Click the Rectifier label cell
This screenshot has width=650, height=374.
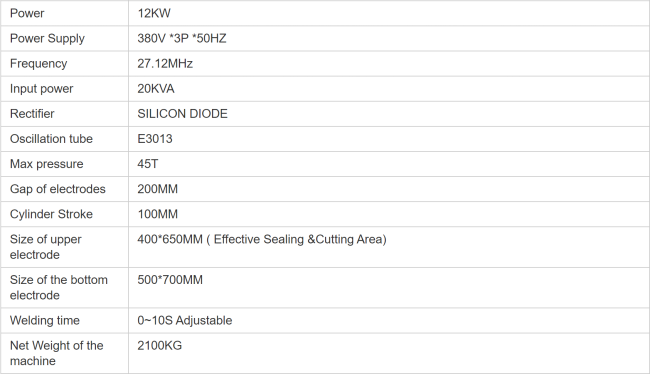(x=64, y=114)
